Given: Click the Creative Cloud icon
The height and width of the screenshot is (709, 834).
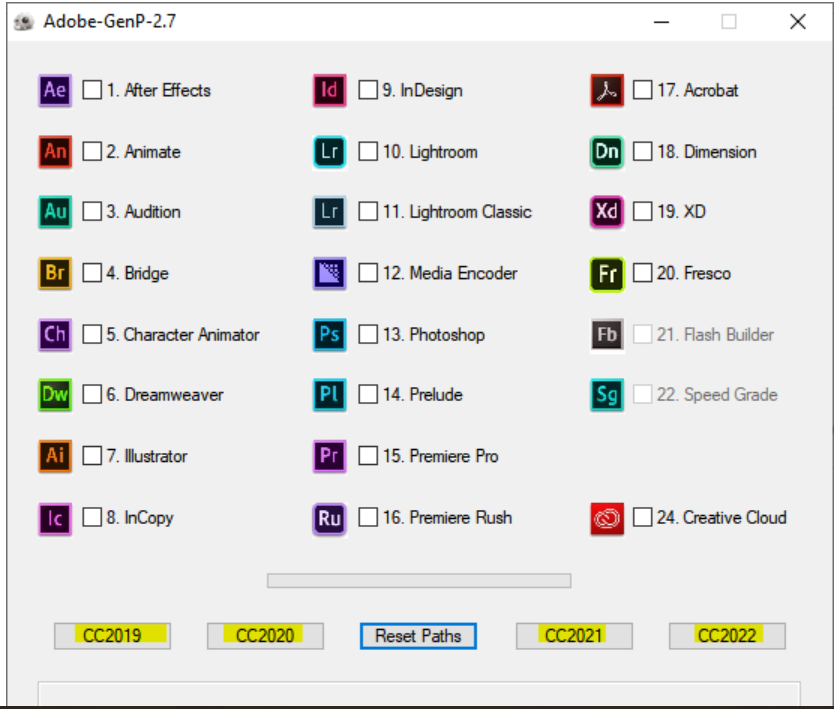Looking at the screenshot, I should coord(607,519).
